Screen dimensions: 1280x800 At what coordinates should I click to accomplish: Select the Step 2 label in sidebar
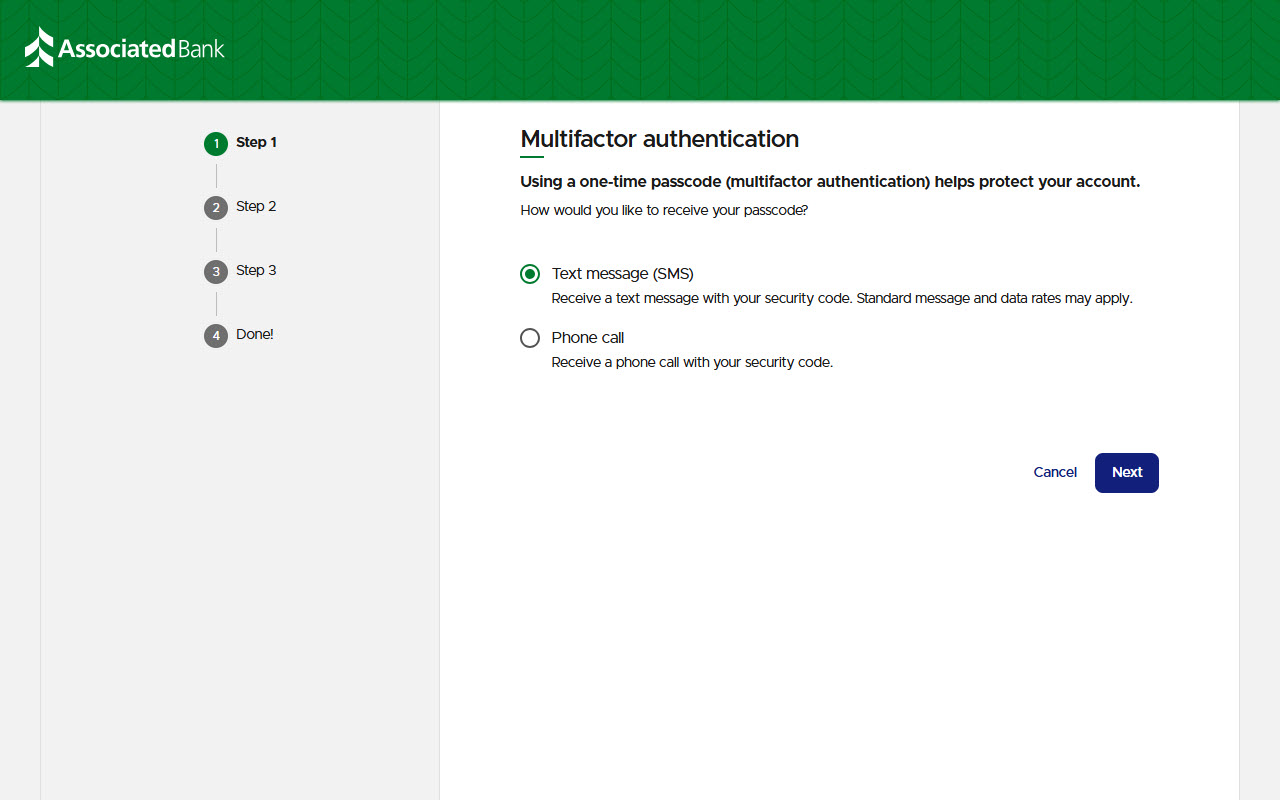coord(256,206)
